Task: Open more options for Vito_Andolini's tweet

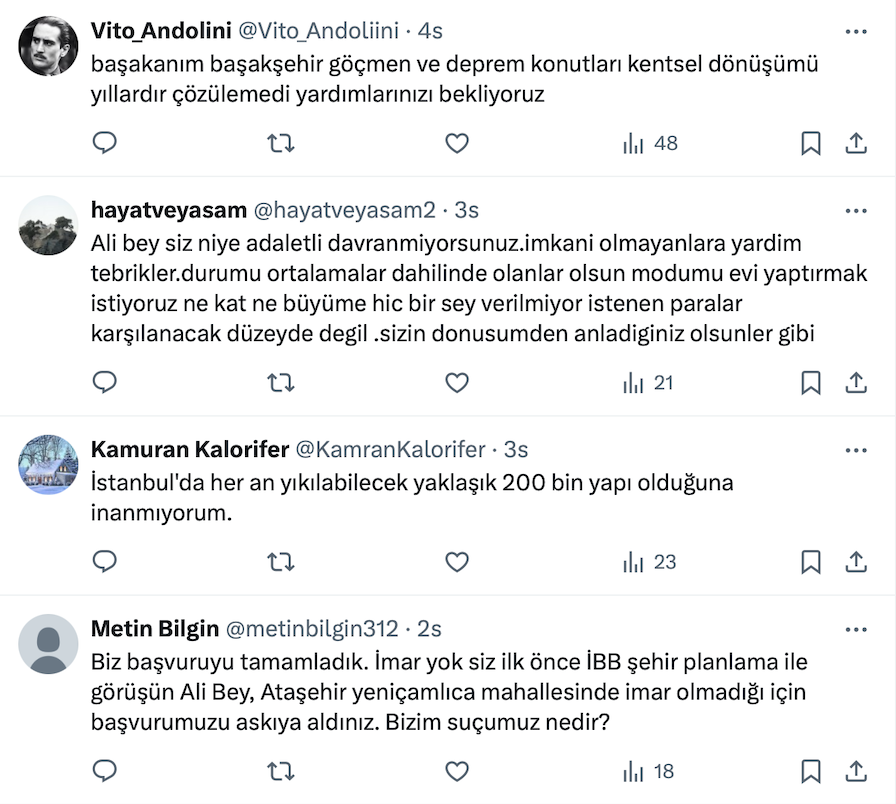Action: (x=856, y=32)
